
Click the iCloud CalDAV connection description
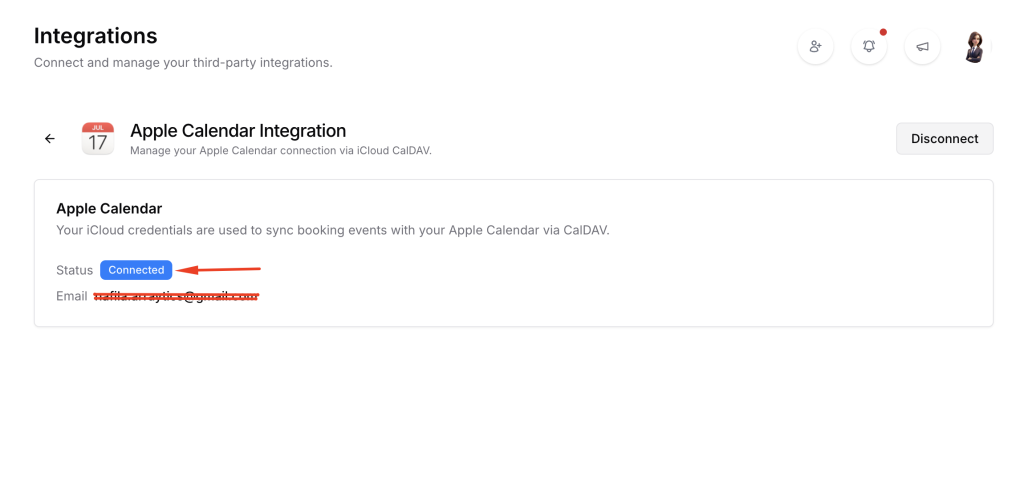coord(280,151)
